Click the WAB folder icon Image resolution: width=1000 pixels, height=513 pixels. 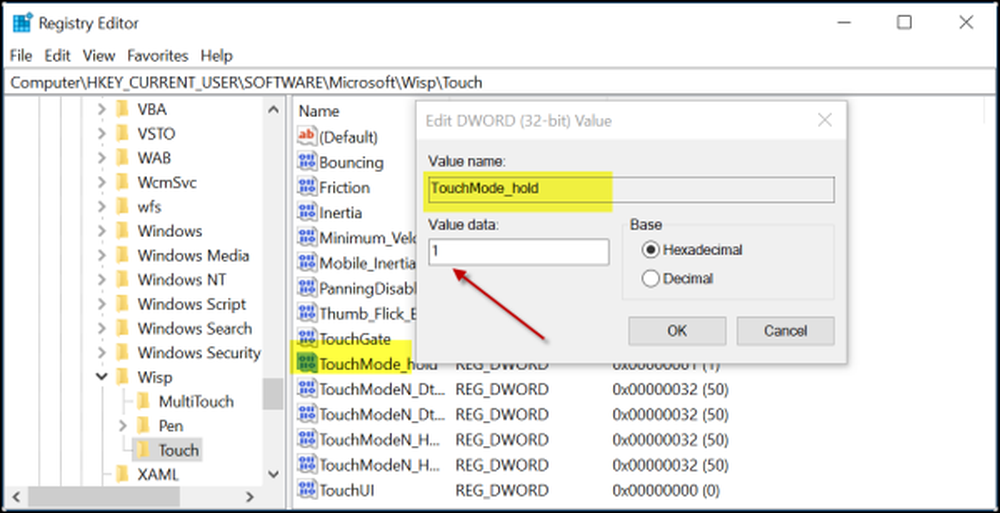pos(122,158)
